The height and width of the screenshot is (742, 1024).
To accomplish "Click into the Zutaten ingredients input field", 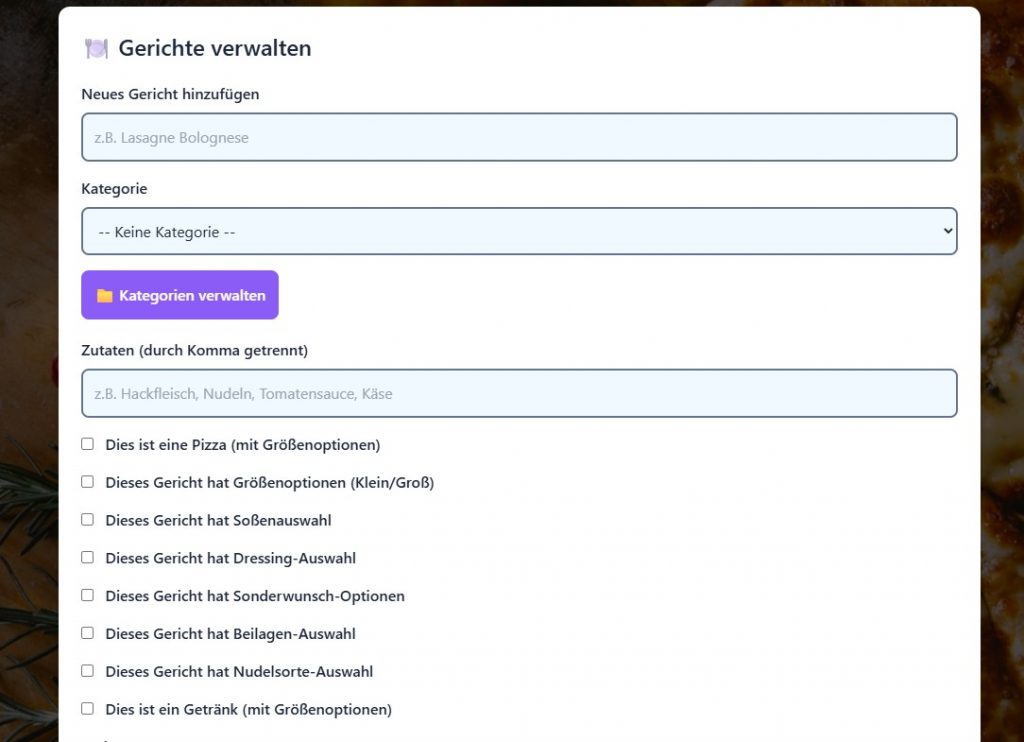I will (519, 394).
